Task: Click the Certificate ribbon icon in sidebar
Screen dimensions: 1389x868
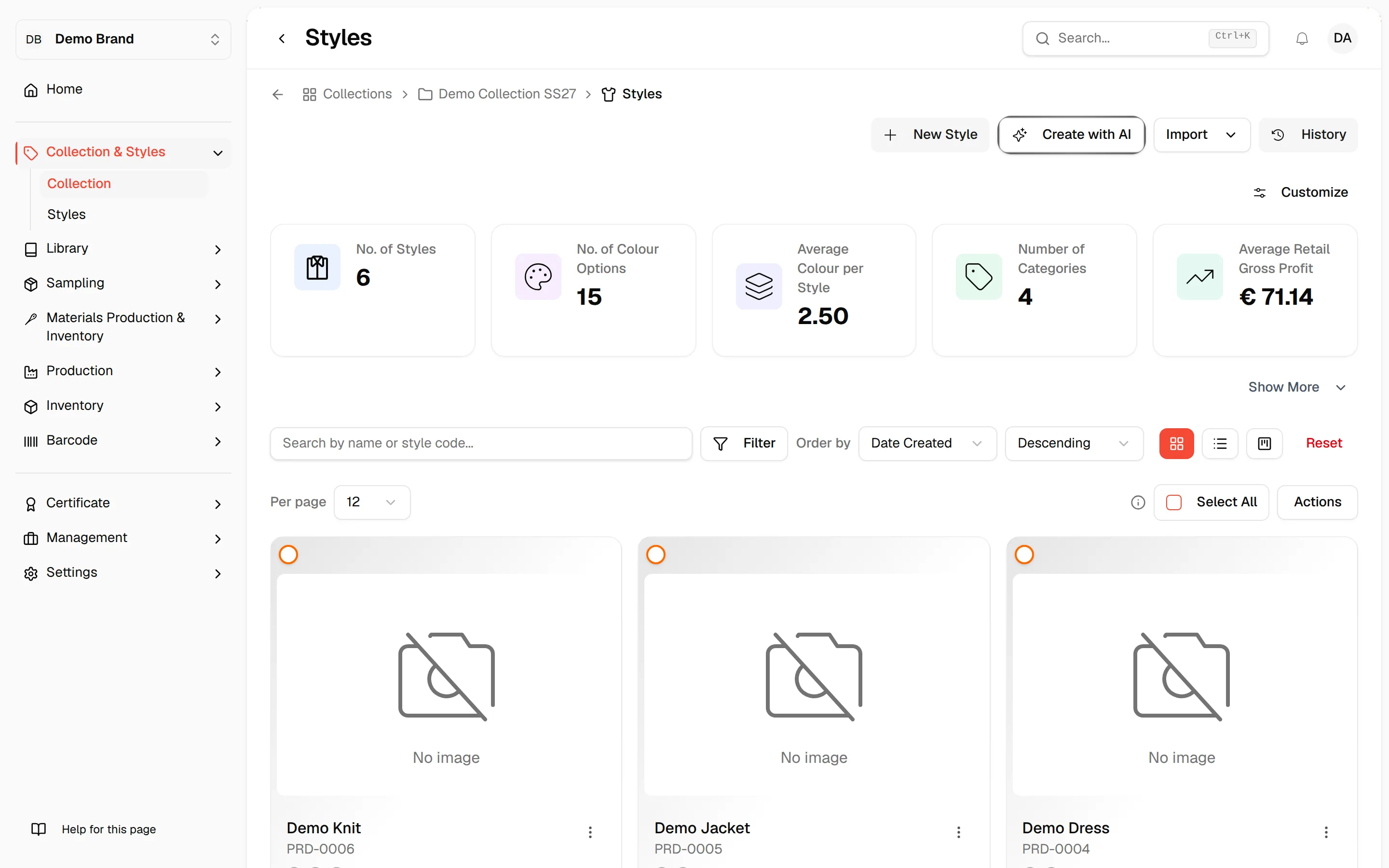Action: point(31,504)
